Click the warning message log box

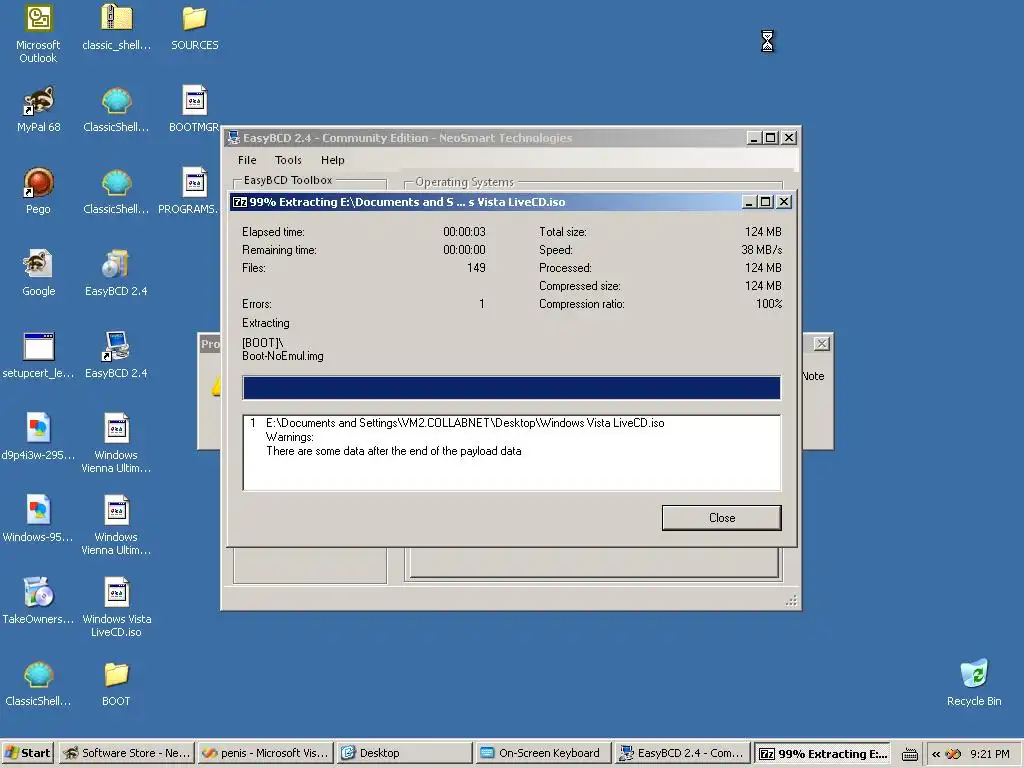click(511, 453)
